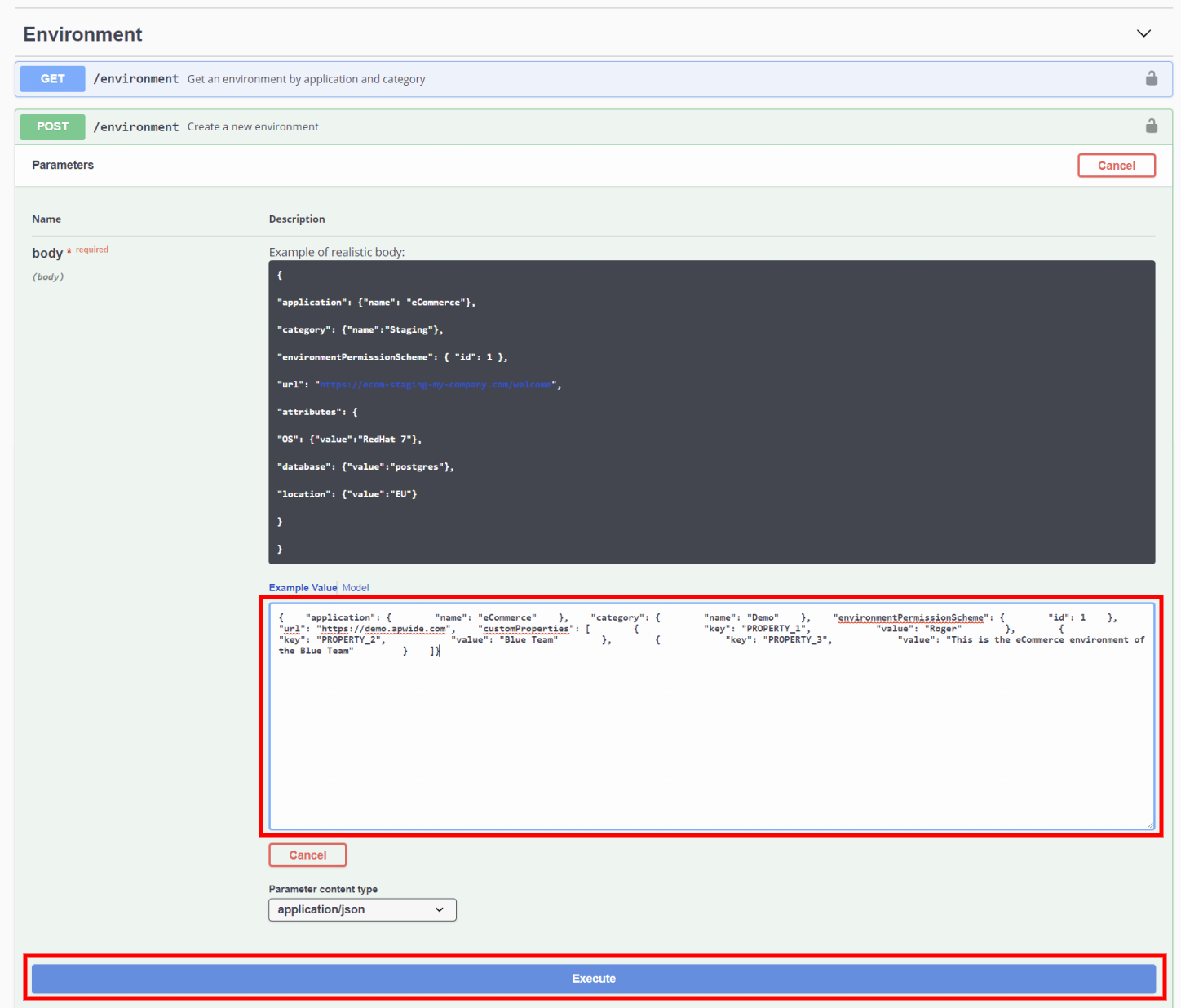The image size is (1181, 1008).
Task: Click 'Get an environment by application' summary
Action: click(306, 79)
